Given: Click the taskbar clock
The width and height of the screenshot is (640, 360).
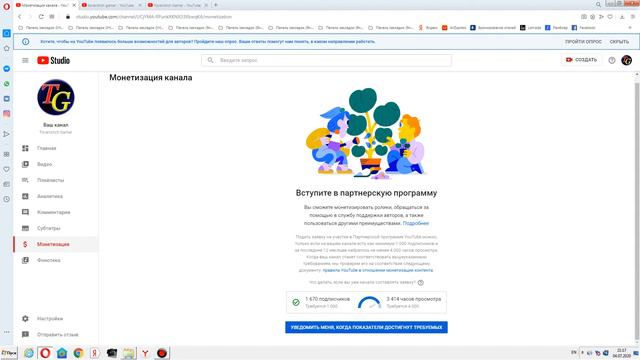Looking at the screenshot, I should point(621,353).
